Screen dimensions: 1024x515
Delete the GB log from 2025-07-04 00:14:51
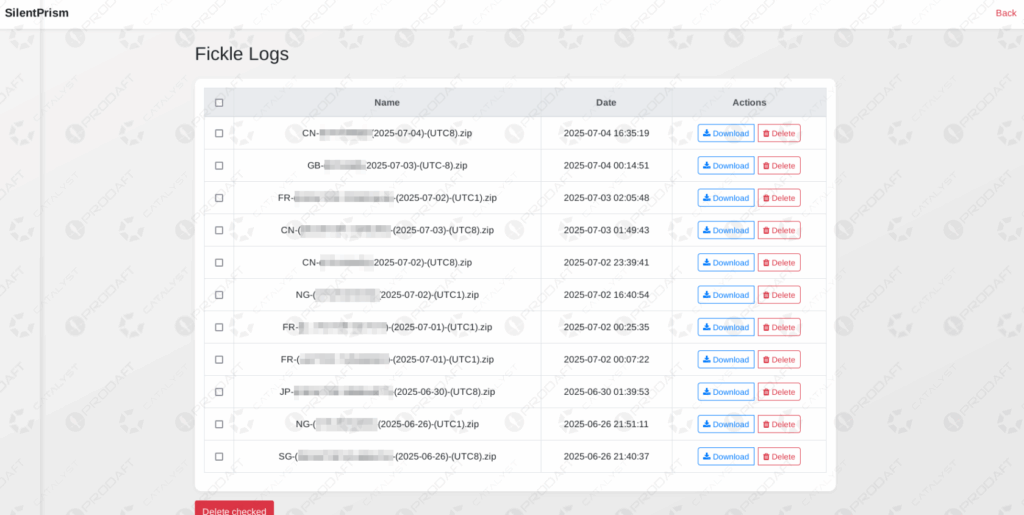click(778, 166)
